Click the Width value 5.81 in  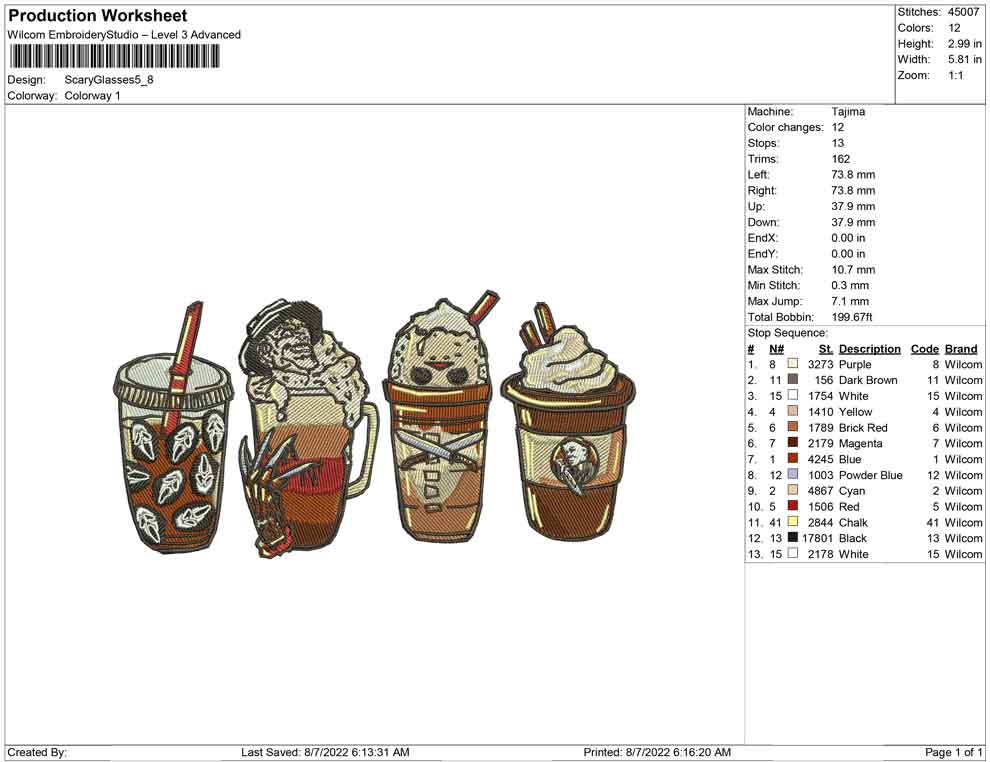(x=965, y=59)
